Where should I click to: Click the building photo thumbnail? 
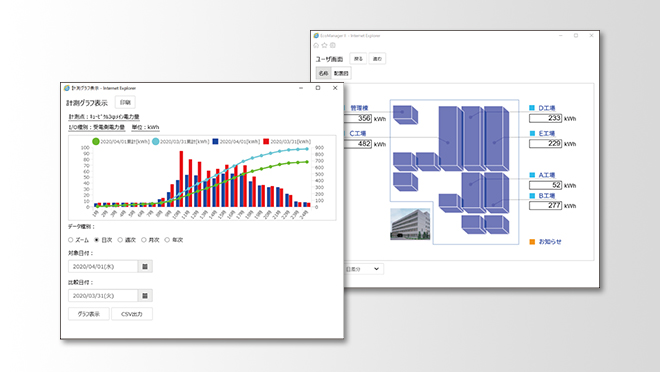410,224
